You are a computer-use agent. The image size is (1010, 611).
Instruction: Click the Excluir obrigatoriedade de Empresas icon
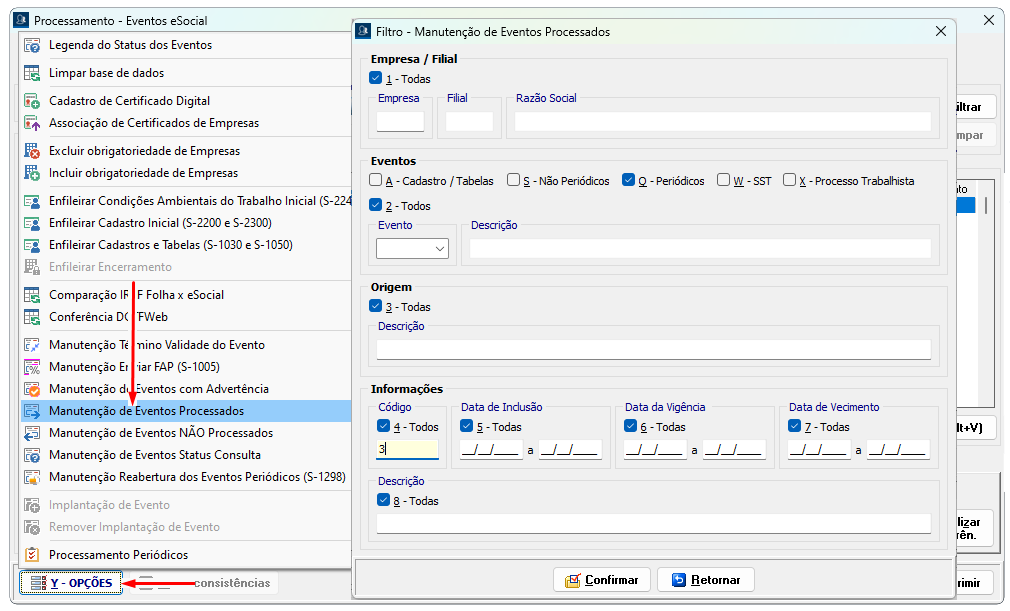coord(32,151)
